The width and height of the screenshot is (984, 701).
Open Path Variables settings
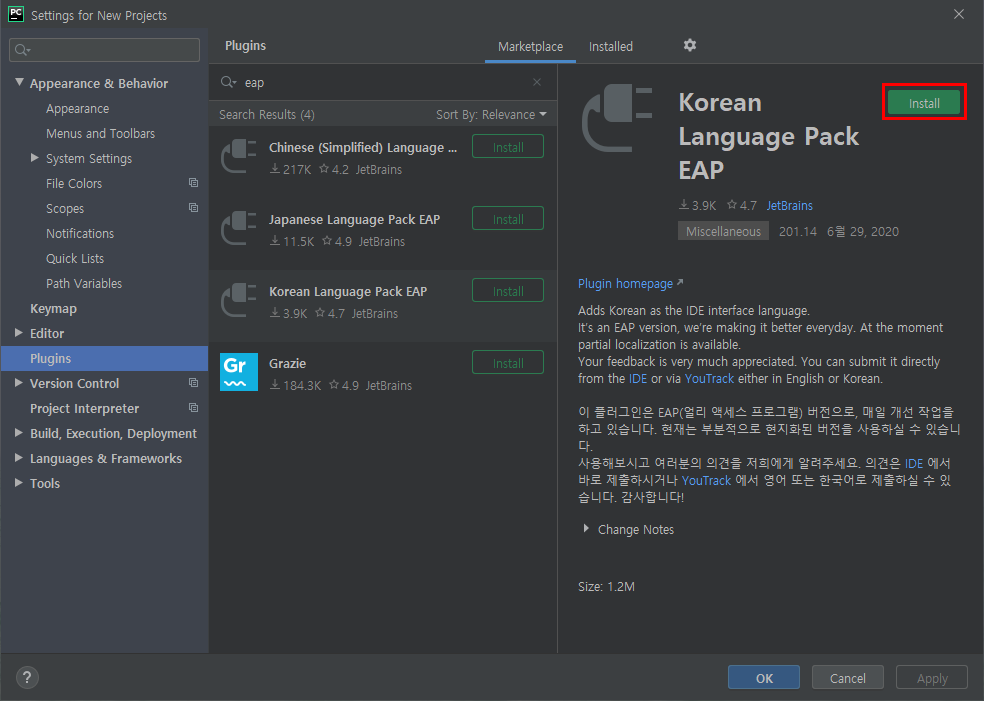point(83,284)
